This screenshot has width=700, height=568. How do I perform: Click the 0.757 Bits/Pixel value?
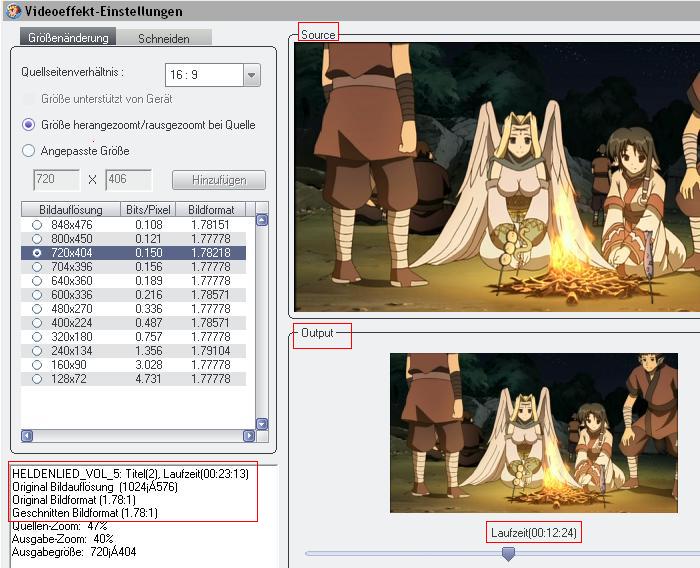[149, 337]
